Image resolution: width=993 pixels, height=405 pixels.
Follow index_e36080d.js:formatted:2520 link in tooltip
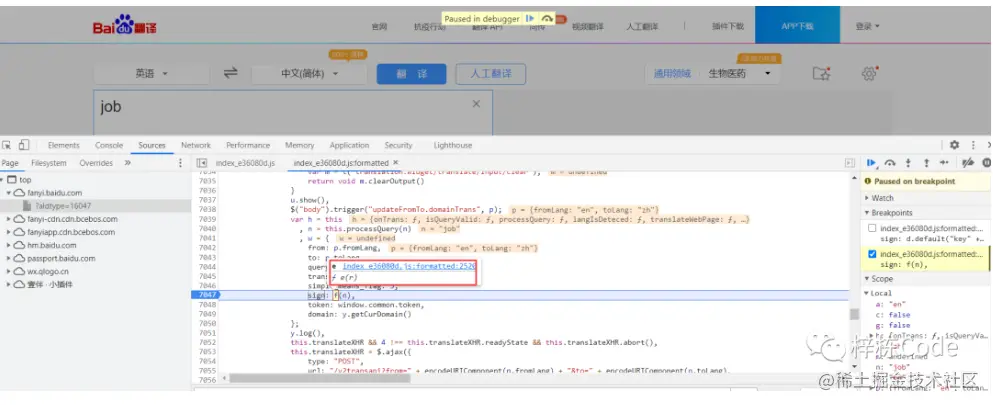point(409,267)
